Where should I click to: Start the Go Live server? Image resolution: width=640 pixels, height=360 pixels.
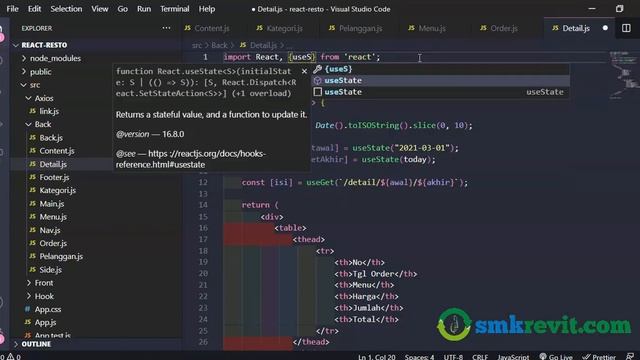556,357
